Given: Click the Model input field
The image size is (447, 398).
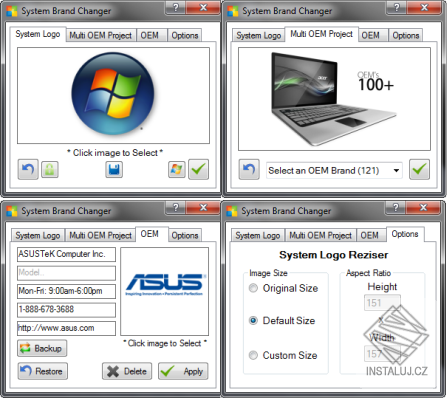Looking at the screenshot, I should point(66,273).
